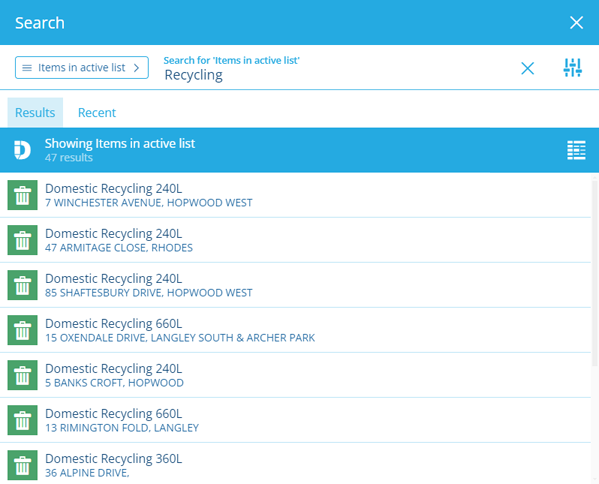Viewport: 599px width, 484px height.
Task: Open Domestic Recycling 240L at Armitage Close
Action: coord(295,240)
